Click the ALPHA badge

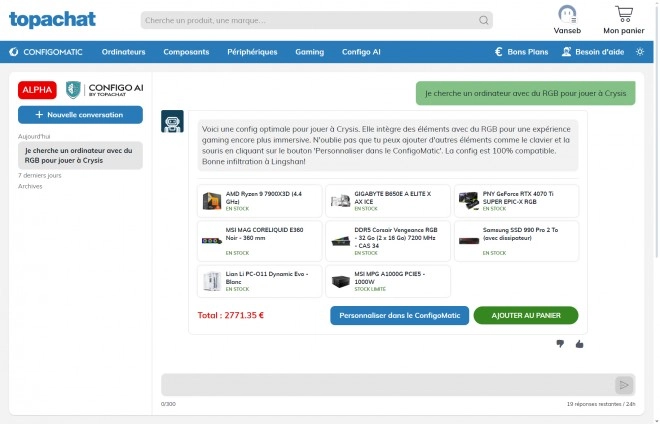[x=37, y=90]
